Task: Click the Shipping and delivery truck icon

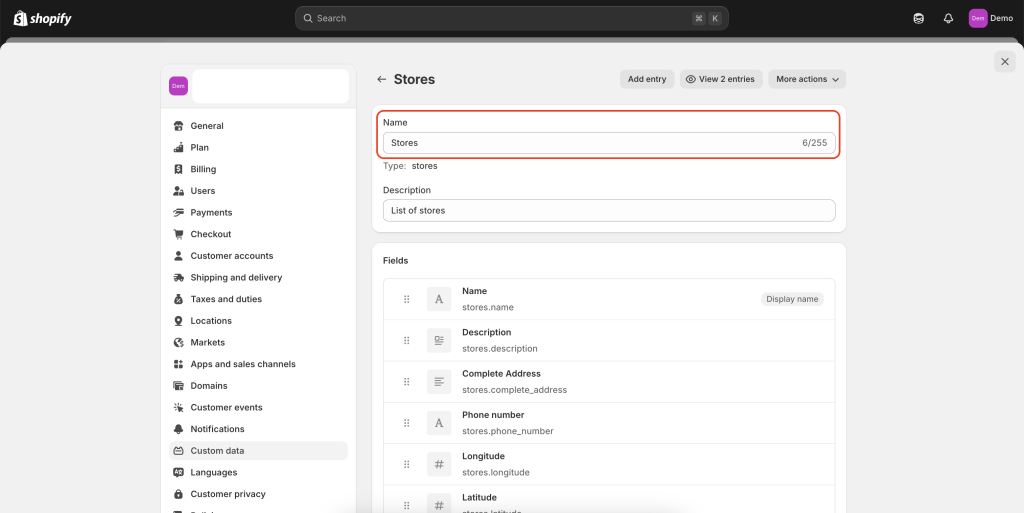Action: (178, 277)
